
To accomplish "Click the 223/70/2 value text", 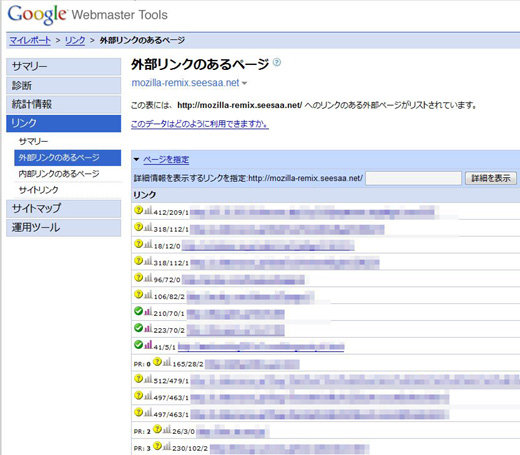I will (x=169, y=331).
